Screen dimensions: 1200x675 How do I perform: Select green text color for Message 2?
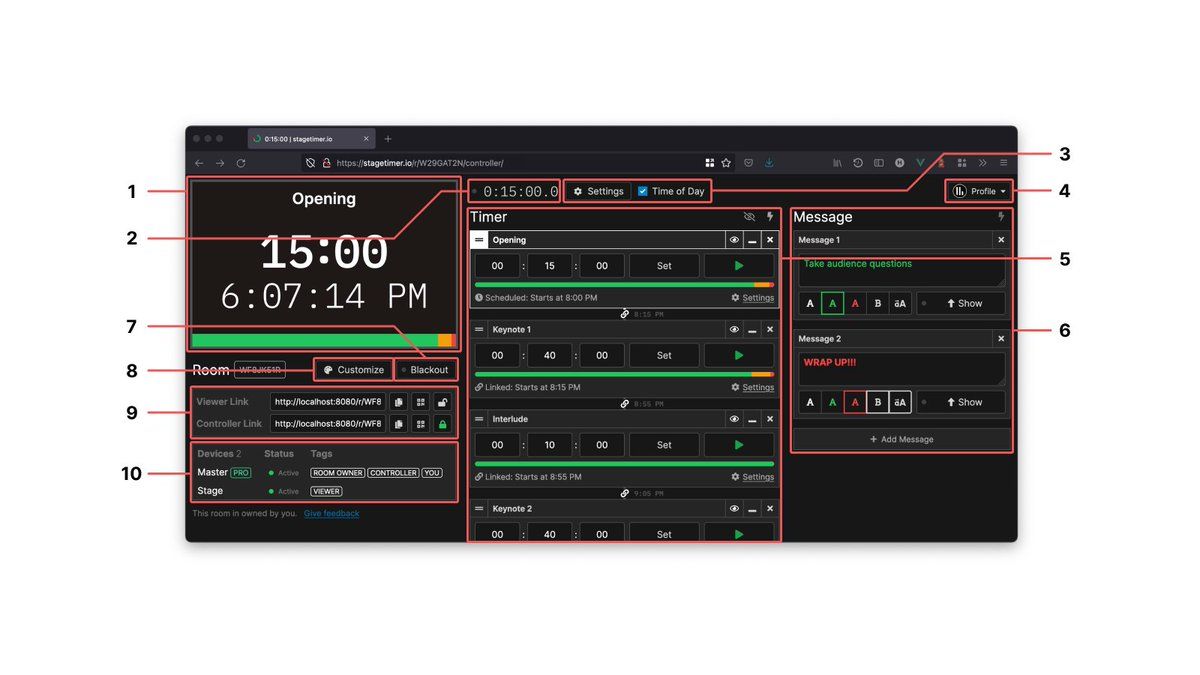pyautogui.click(x=832, y=402)
